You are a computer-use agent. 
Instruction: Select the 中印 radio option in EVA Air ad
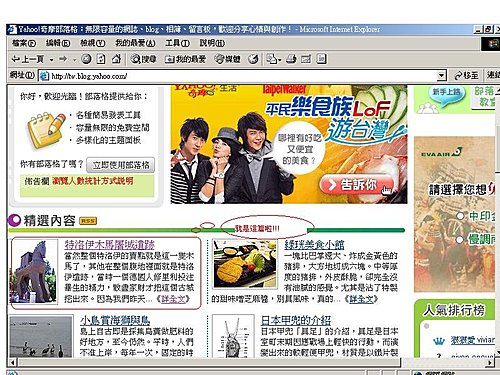pyautogui.click(x=460, y=216)
